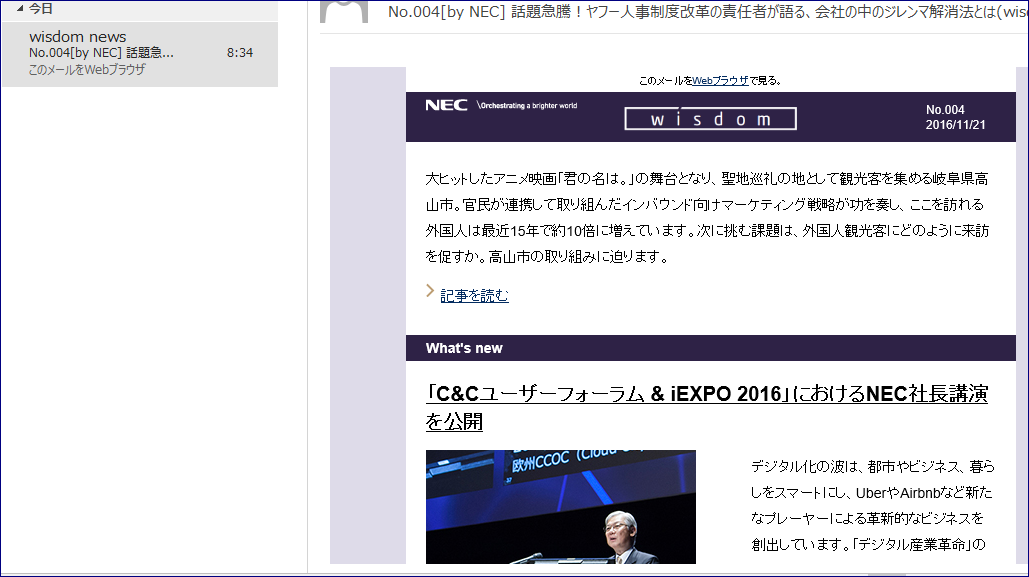Click the 8:34 received time
The height and width of the screenshot is (577, 1029).
tap(240, 53)
